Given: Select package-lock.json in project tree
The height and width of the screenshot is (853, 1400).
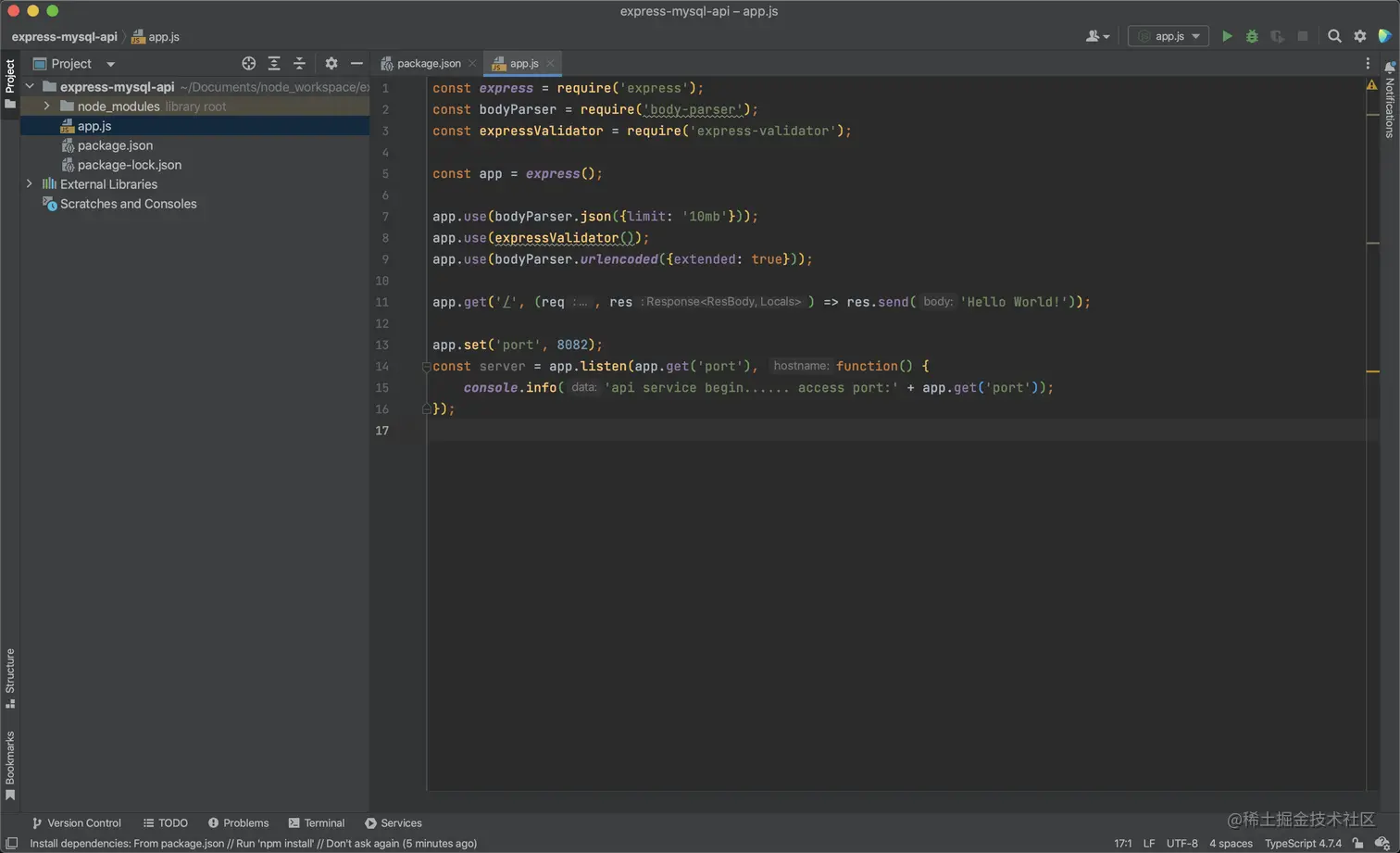Looking at the screenshot, I should click(x=129, y=165).
